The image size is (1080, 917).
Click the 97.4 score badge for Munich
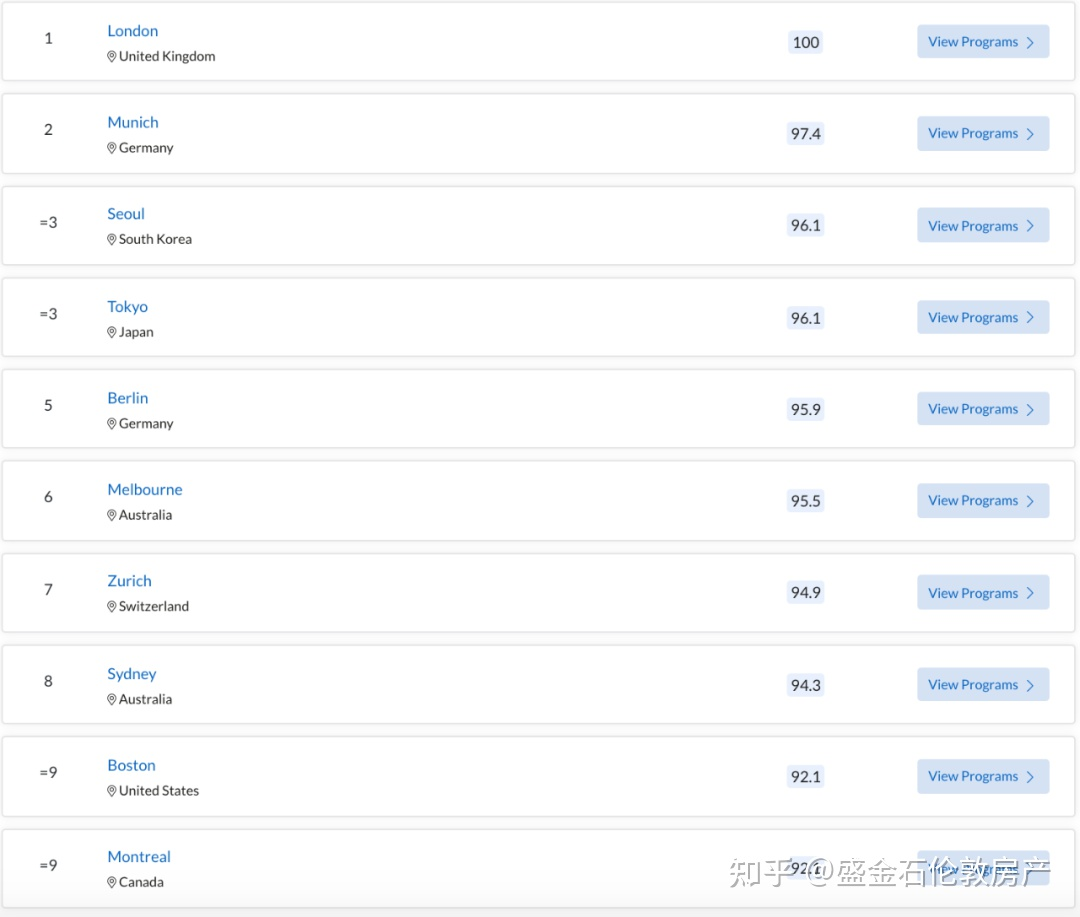[805, 134]
